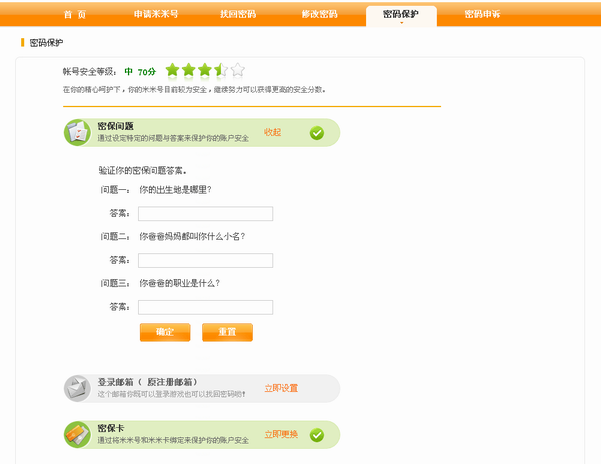This screenshot has width=601, height=464.
Task: Click the 密保卡 card icon
Action: [x=78, y=434]
